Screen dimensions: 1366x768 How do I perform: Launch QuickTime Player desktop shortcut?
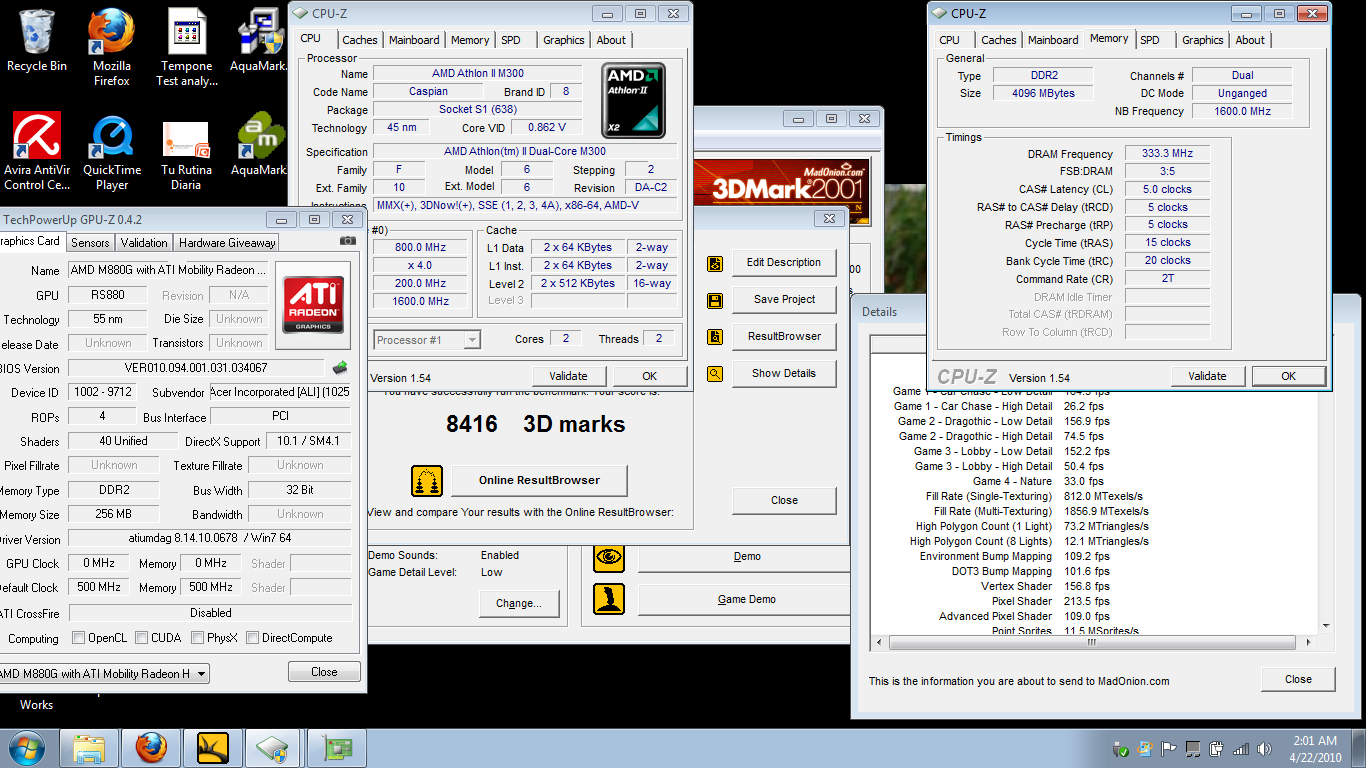click(x=112, y=152)
